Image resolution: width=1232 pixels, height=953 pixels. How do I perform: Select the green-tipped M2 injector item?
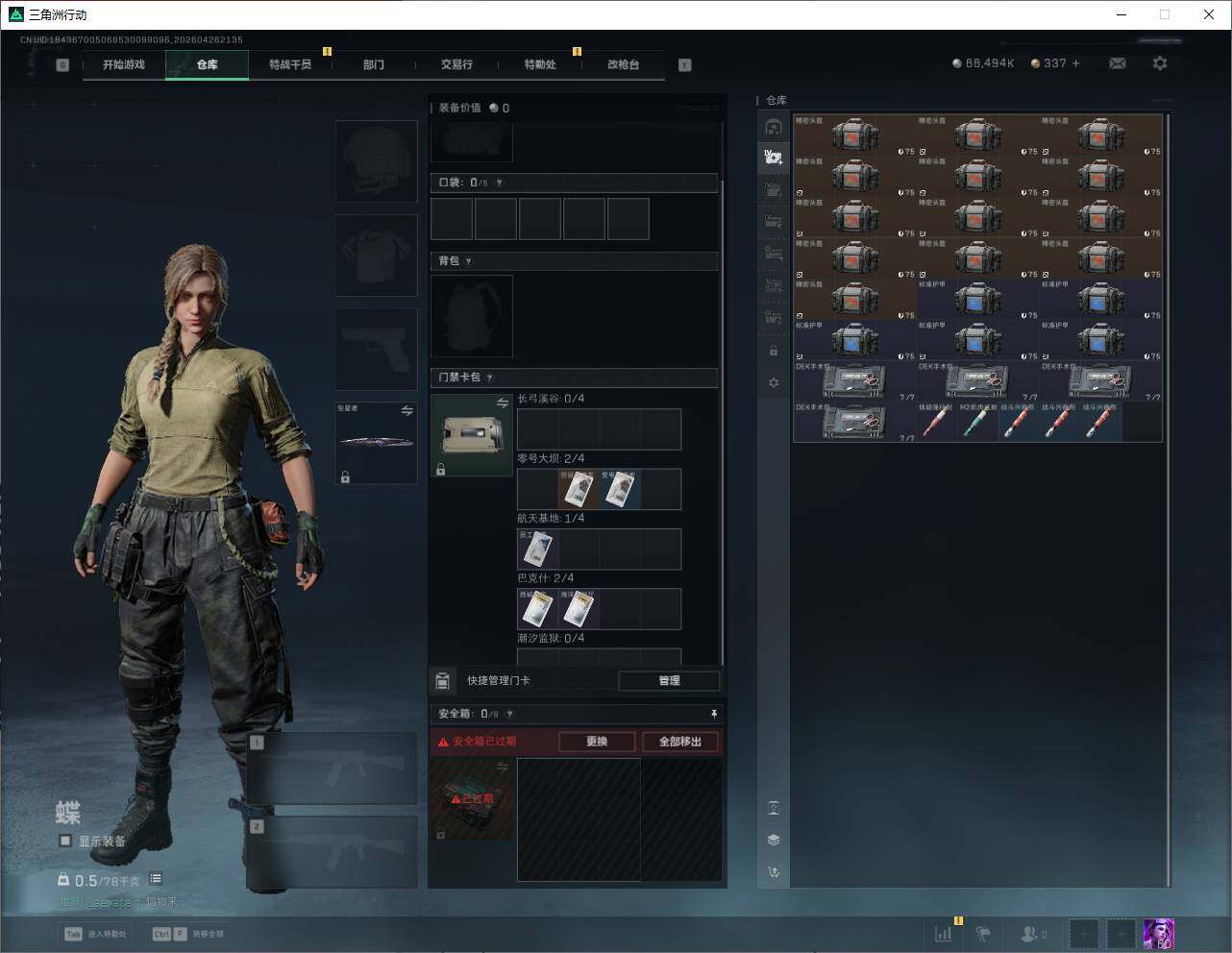point(978,422)
